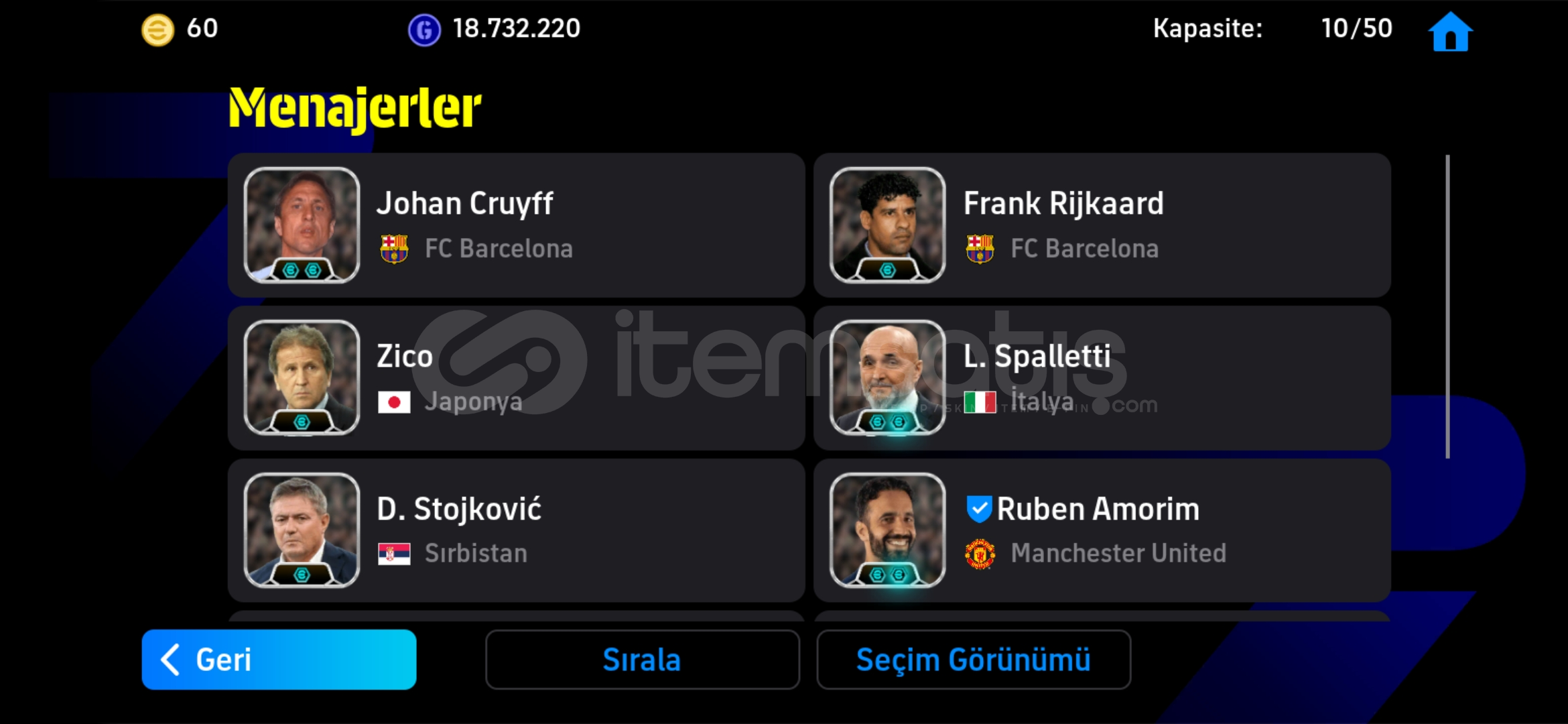Open the Zico manager card

[x=516, y=378]
